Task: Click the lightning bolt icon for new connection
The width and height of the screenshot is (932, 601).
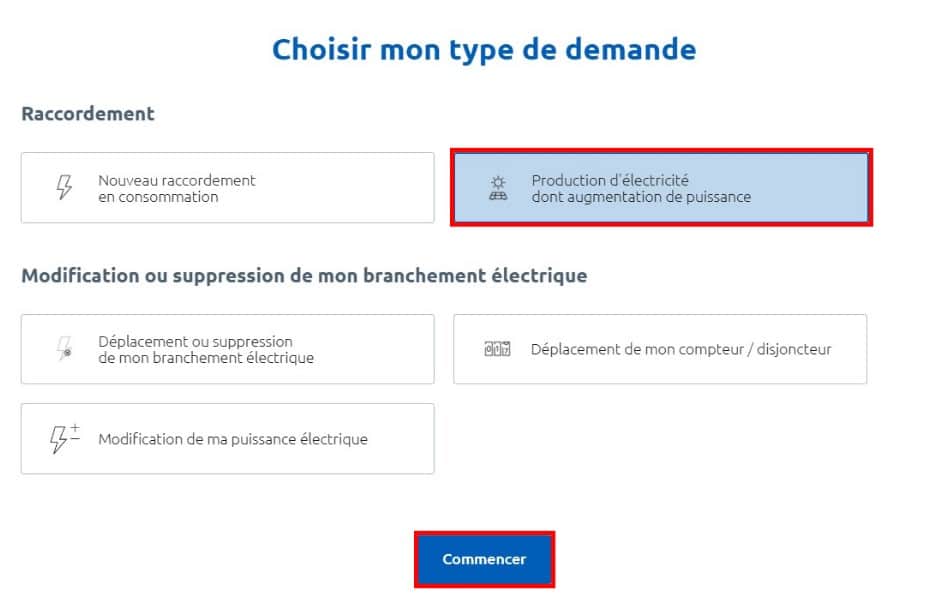Action: (x=64, y=187)
